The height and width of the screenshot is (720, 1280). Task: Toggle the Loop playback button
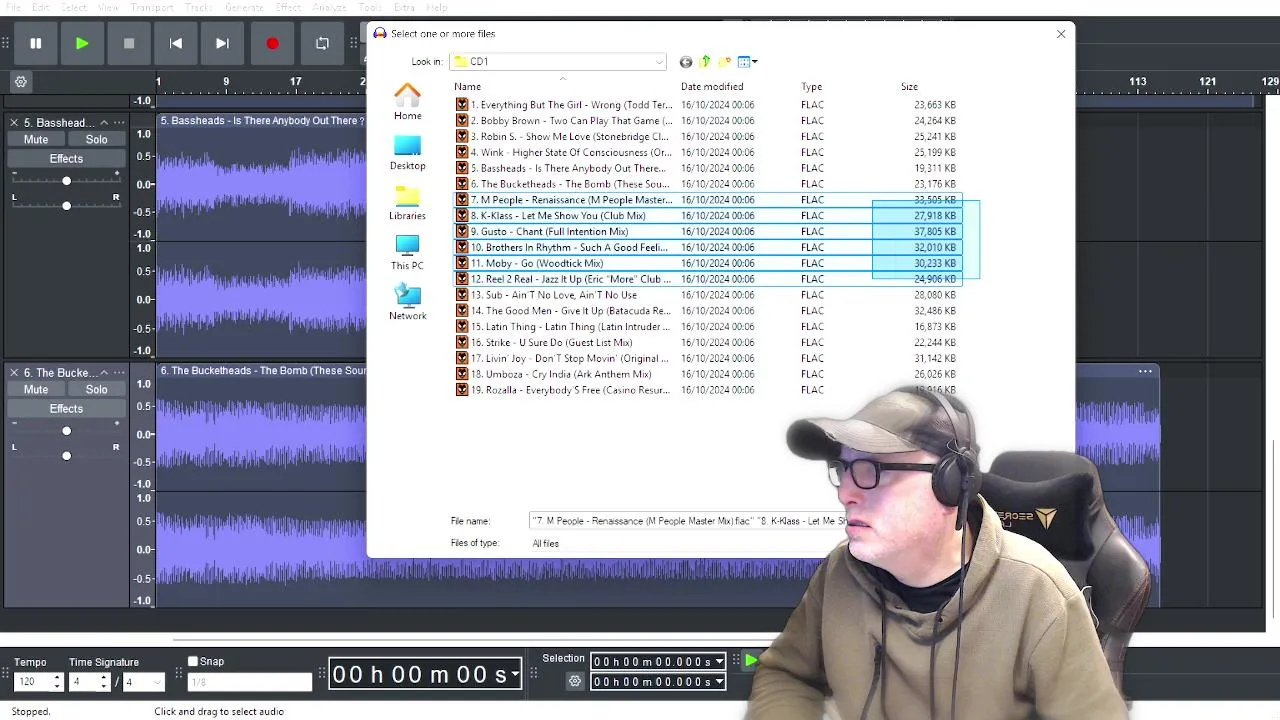pos(322,43)
